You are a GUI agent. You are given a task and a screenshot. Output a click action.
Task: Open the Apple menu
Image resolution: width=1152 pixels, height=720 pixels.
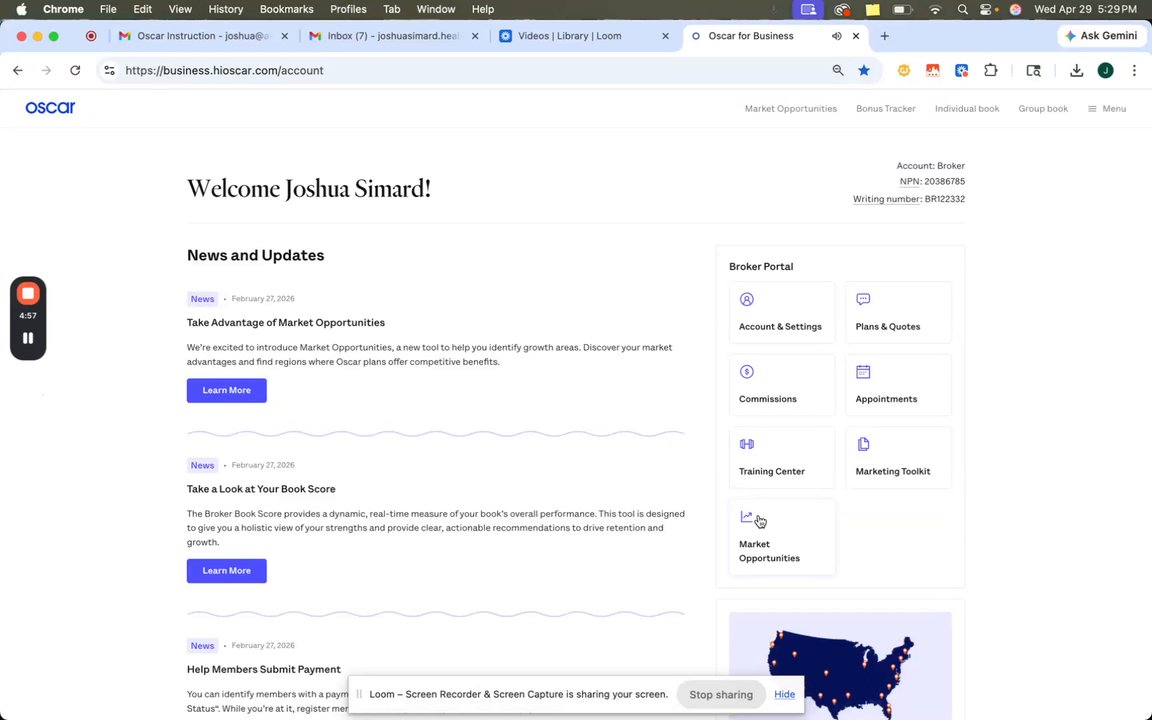(21, 10)
